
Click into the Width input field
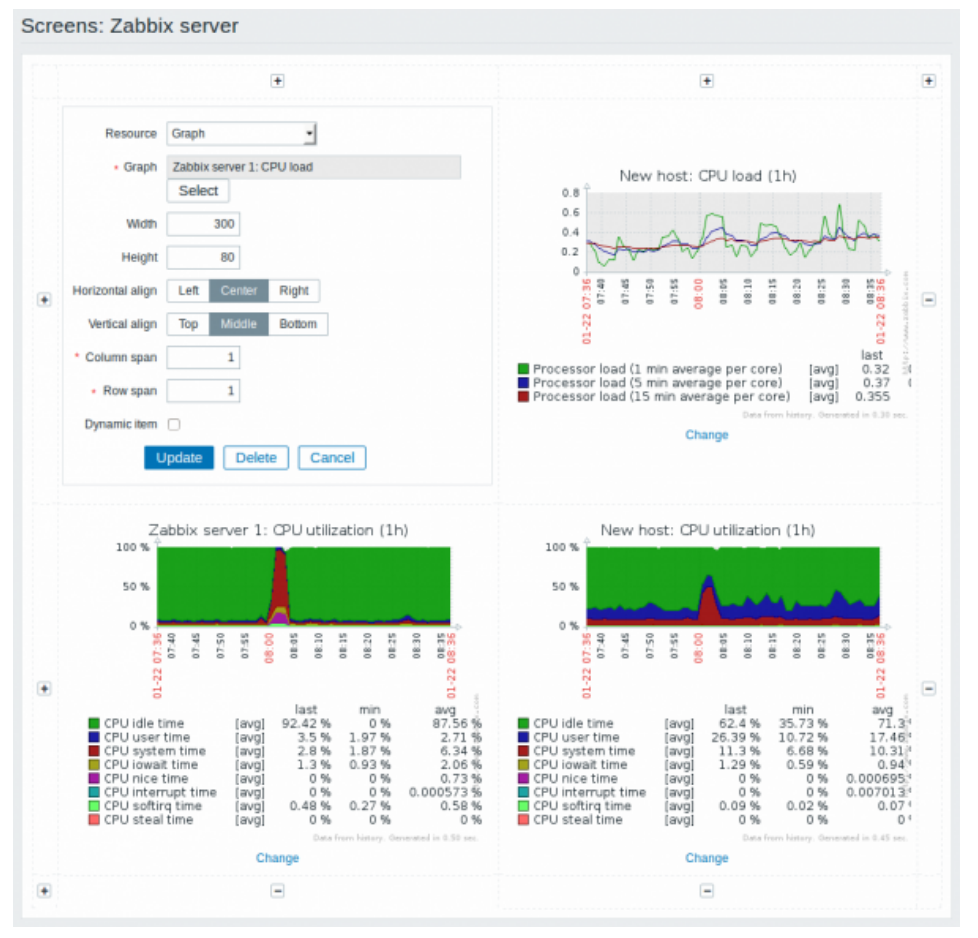point(203,224)
